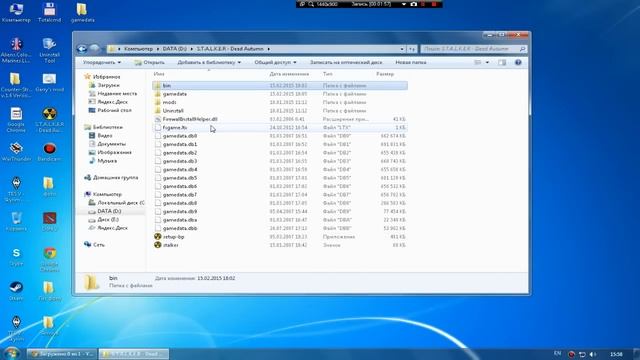The width and height of the screenshot is (640, 360).
Task: Click DATA (D:) in the address breadcrumb
Action: (174, 49)
